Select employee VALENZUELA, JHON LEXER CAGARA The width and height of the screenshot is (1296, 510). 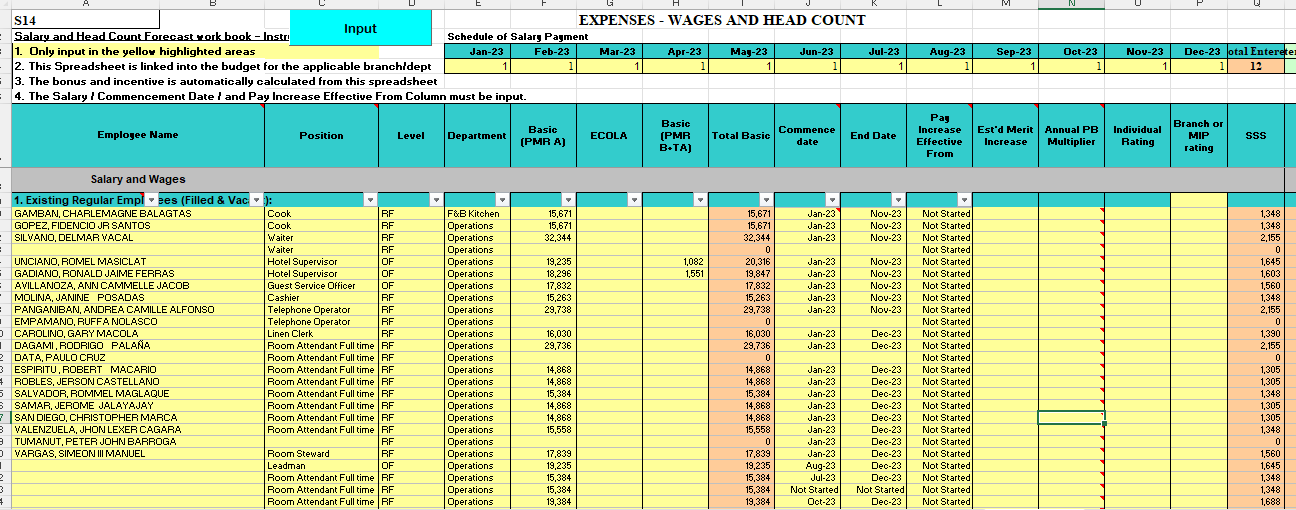[138, 430]
